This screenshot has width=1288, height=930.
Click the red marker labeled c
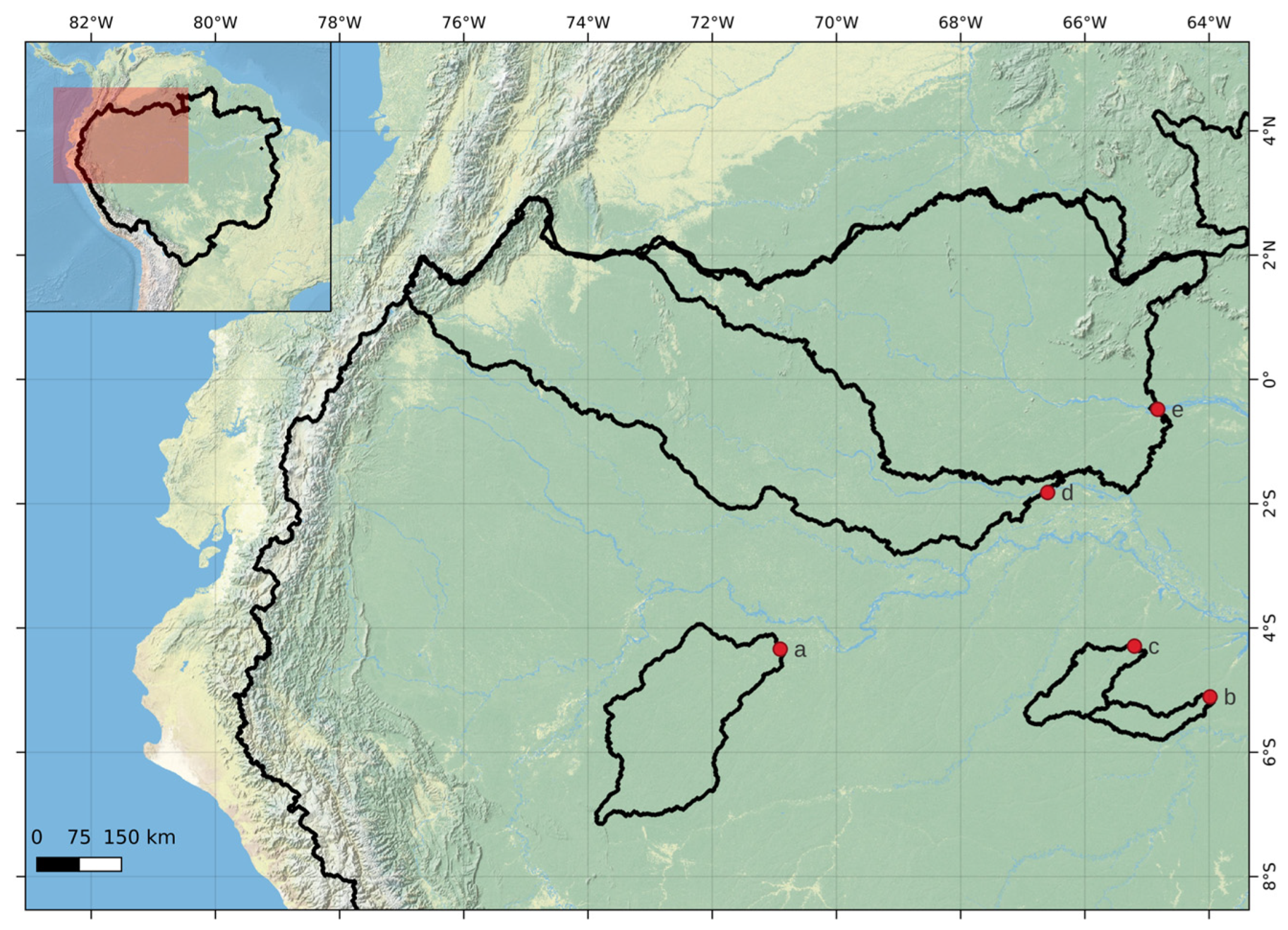[1134, 646]
